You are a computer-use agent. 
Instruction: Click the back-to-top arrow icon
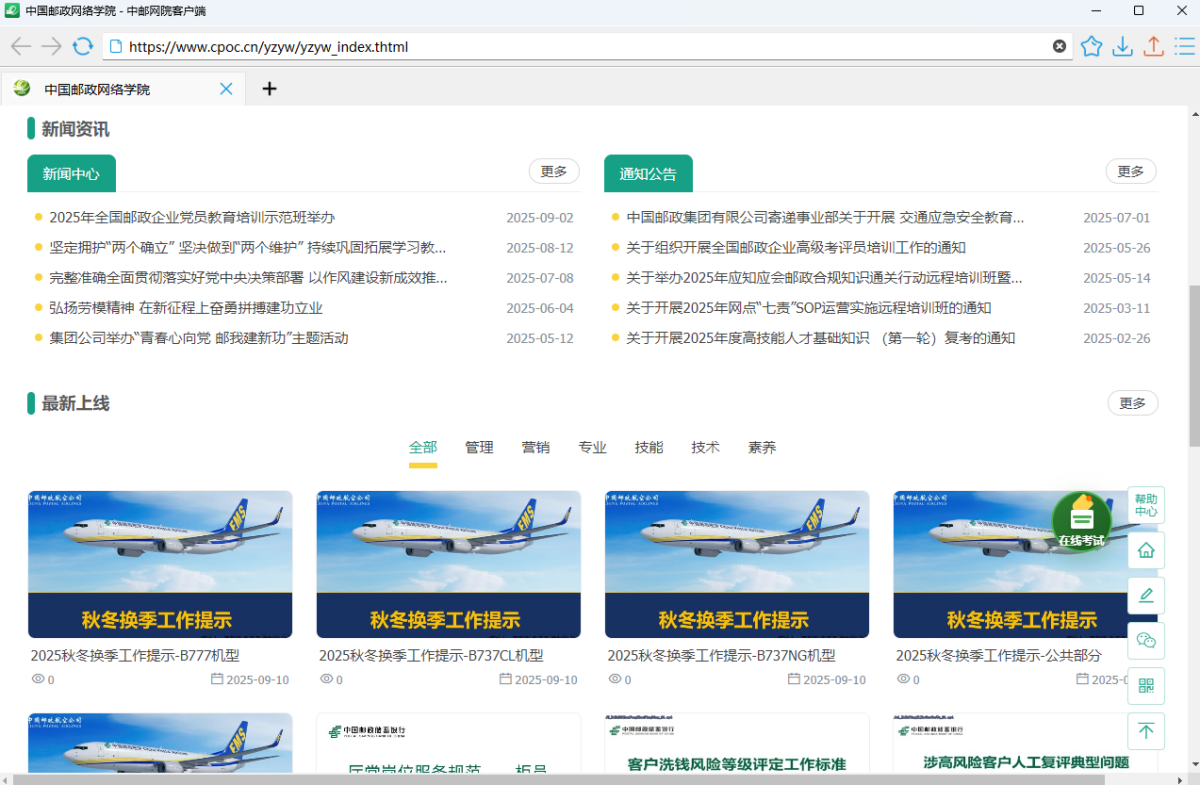click(1146, 731)
